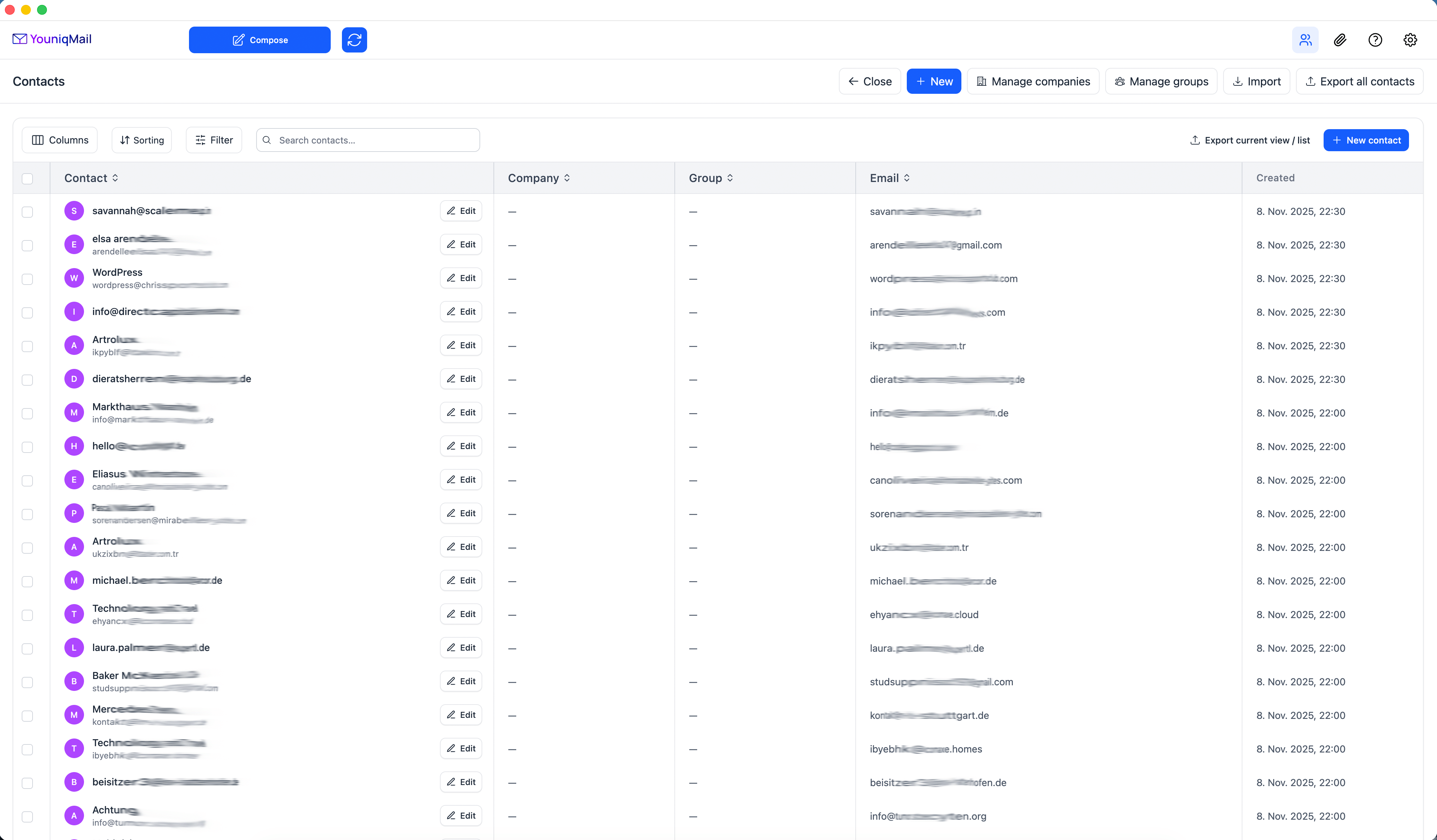Open the contacts people icon
This screenshot has height=840, width=1437.
click(x=1305, y=40)
